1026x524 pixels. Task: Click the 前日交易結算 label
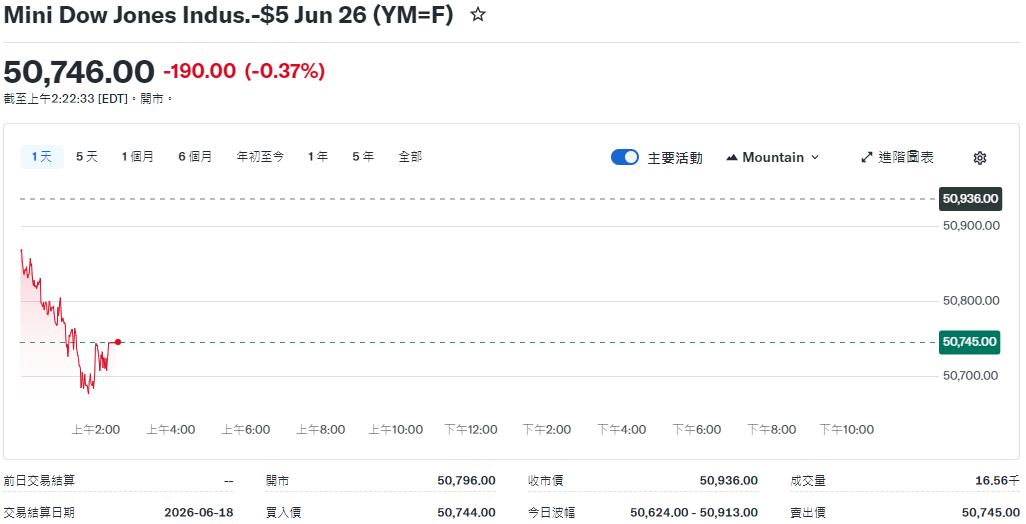[39, 481]
